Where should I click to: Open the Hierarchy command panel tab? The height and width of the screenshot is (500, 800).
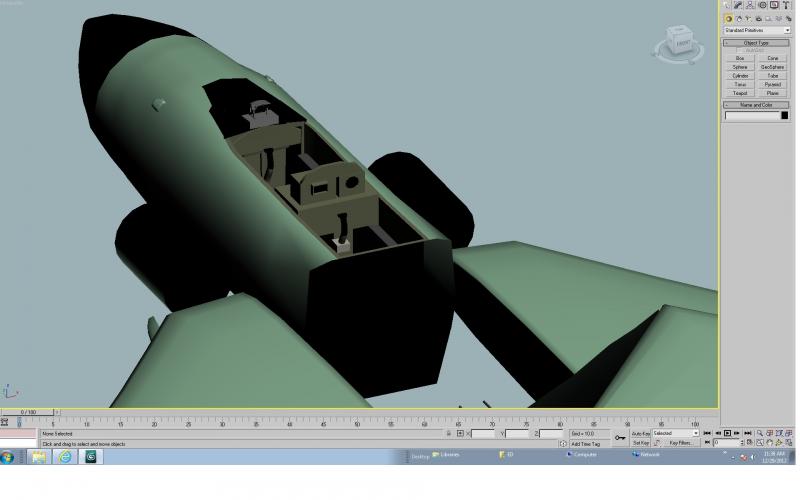pos(750,5)
